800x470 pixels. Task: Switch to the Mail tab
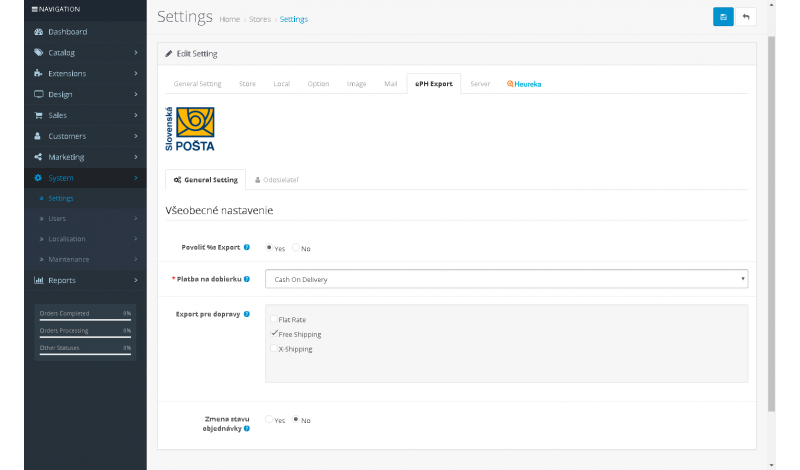point(391,84)
